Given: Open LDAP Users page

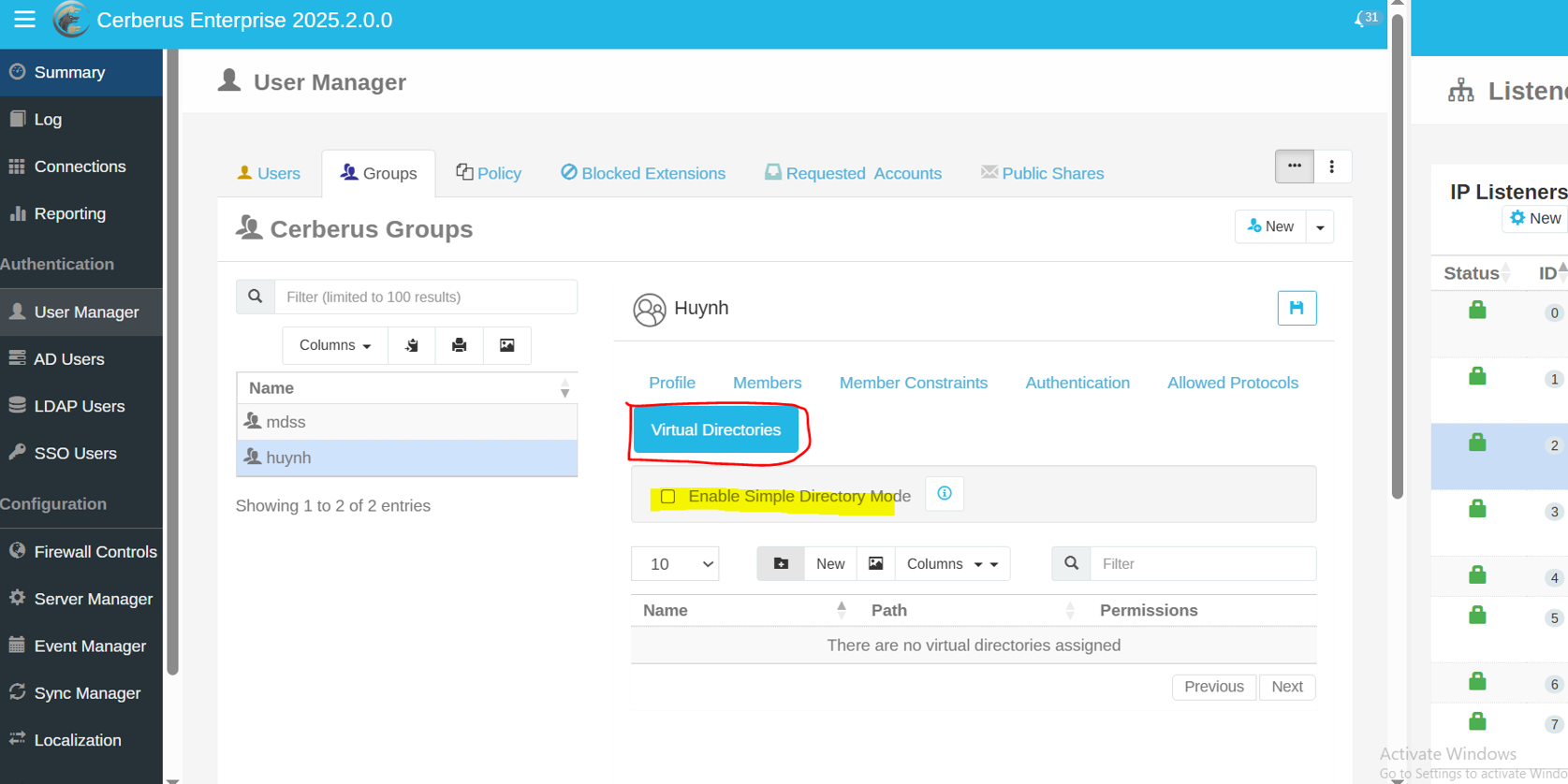Looking at the screenshot, I should [81, 406].
